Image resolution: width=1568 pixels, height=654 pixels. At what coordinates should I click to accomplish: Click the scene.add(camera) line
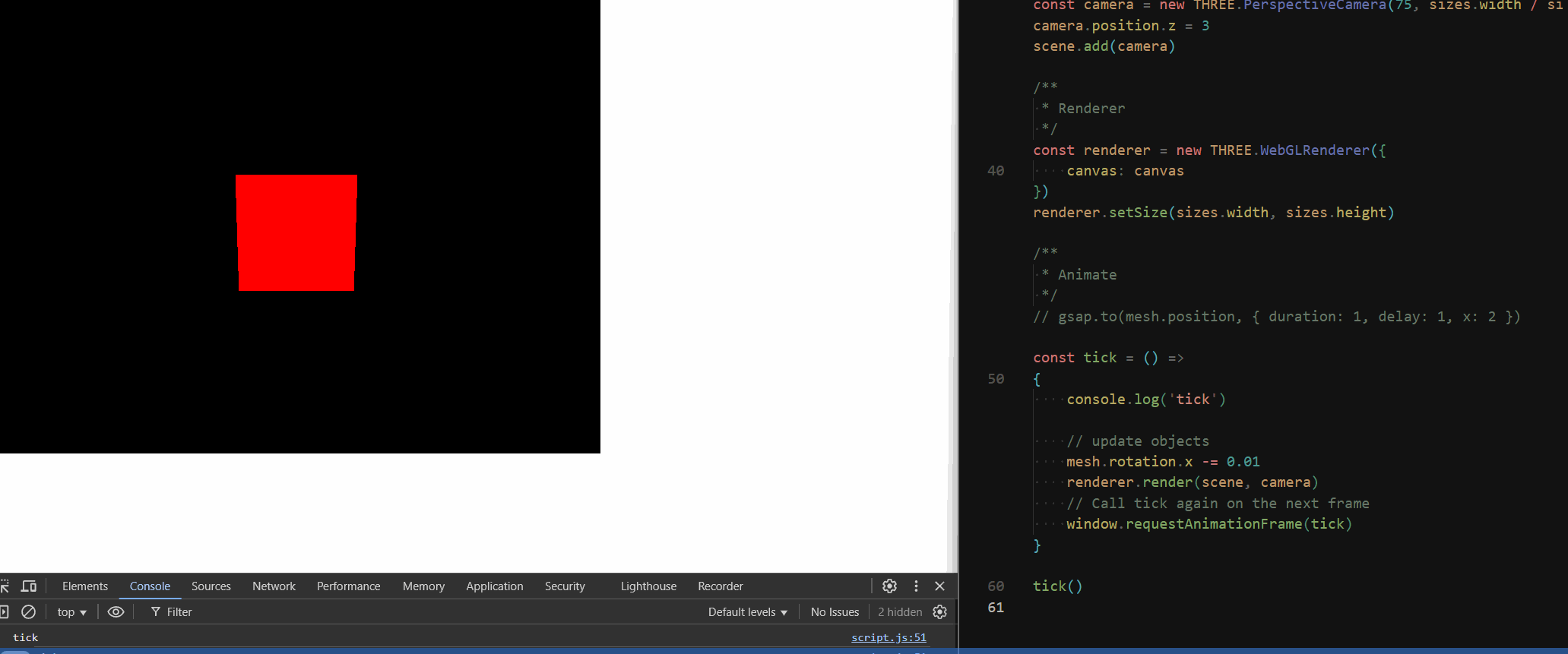pos(1104,46)
